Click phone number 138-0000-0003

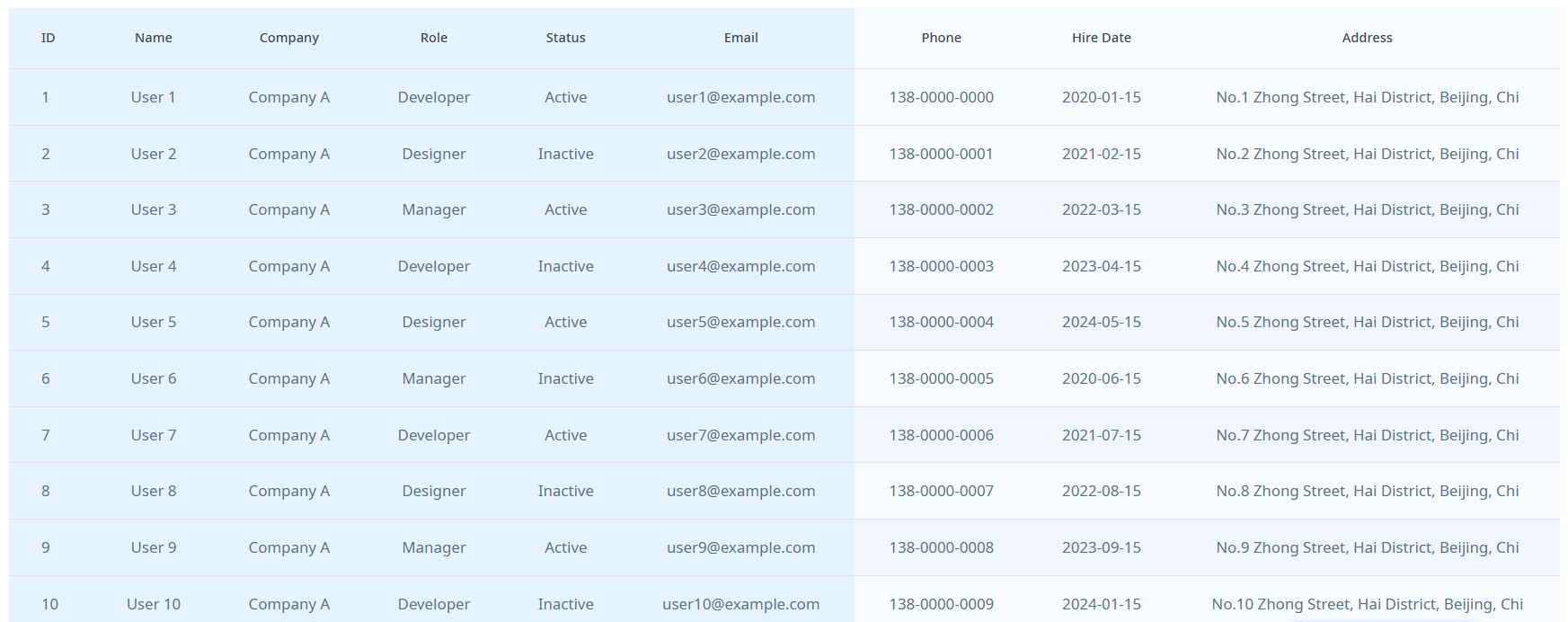(942, 266)
